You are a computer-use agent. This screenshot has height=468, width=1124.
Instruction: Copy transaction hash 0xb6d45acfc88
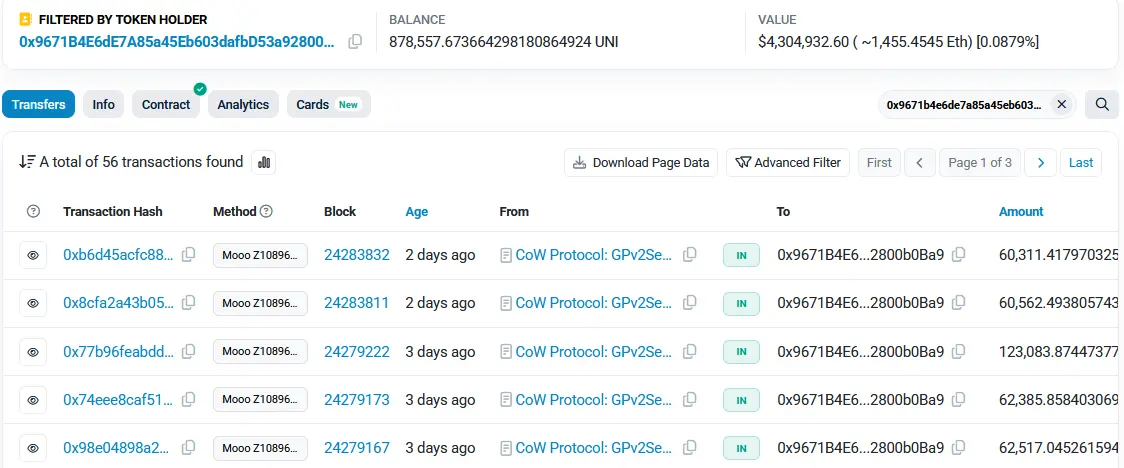(189, 254)
